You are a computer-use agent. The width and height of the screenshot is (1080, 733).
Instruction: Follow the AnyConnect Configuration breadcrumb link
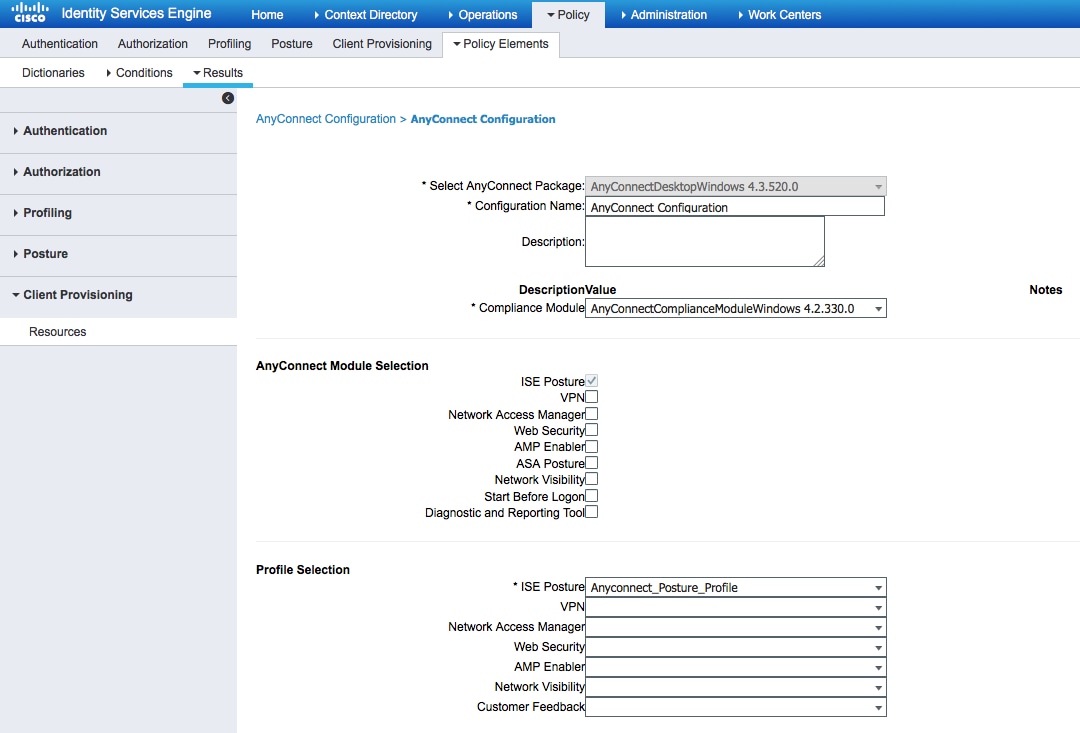tap(326, 118)
